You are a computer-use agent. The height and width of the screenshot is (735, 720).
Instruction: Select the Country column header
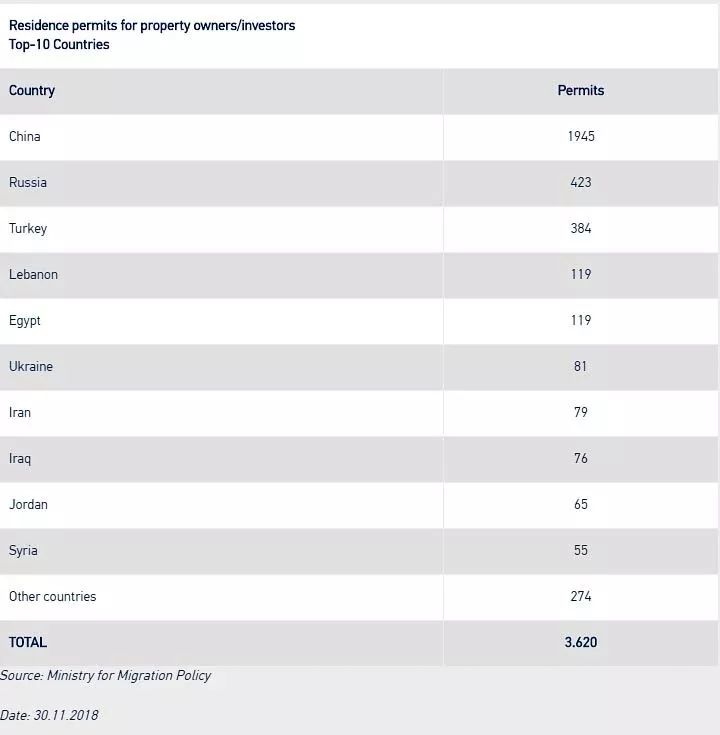pos(32,90)
